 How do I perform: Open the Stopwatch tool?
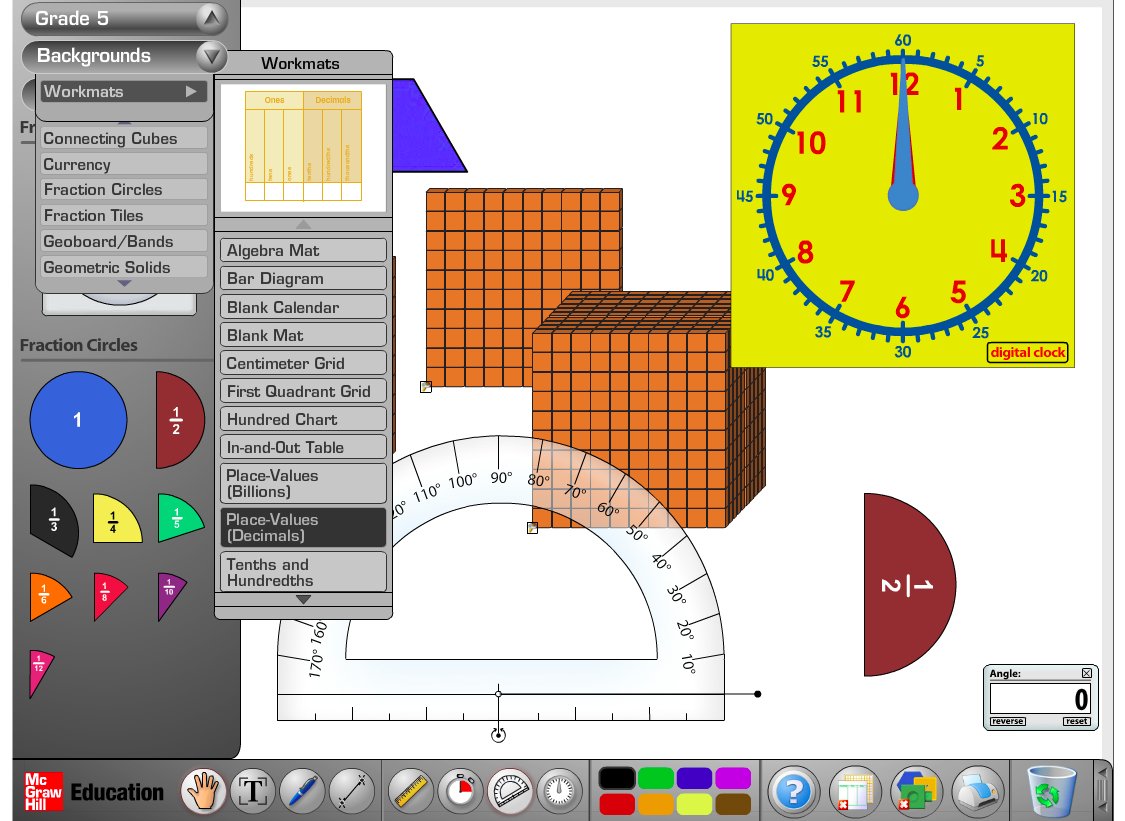click(460, 790)
